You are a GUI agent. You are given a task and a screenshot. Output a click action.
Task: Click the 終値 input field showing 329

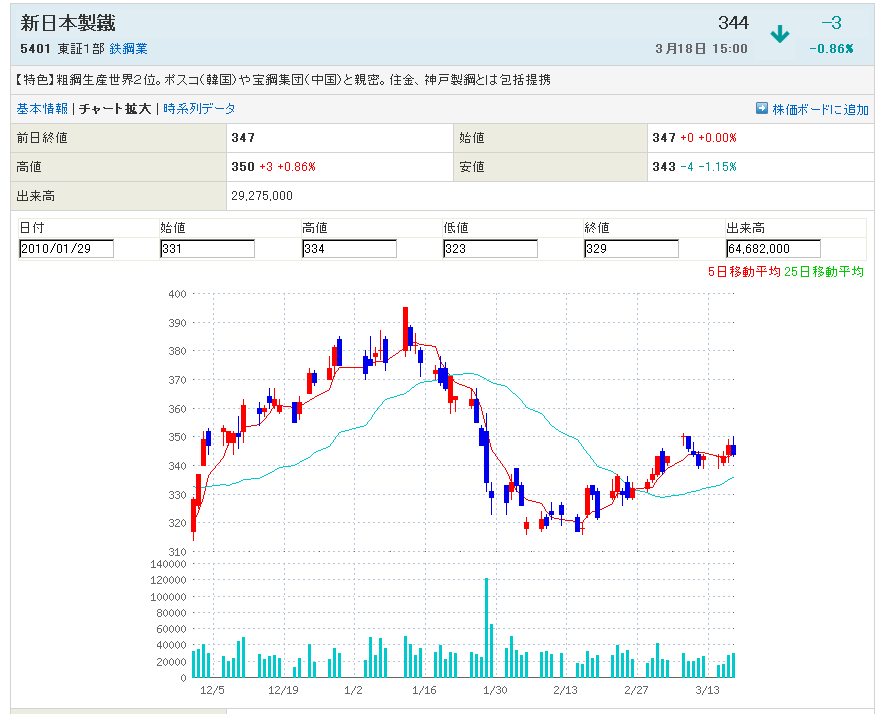(631, 249)
